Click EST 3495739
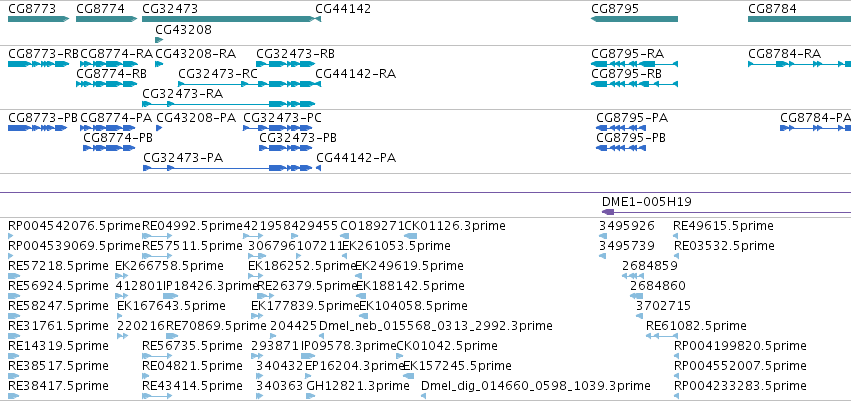 point(602,256)
